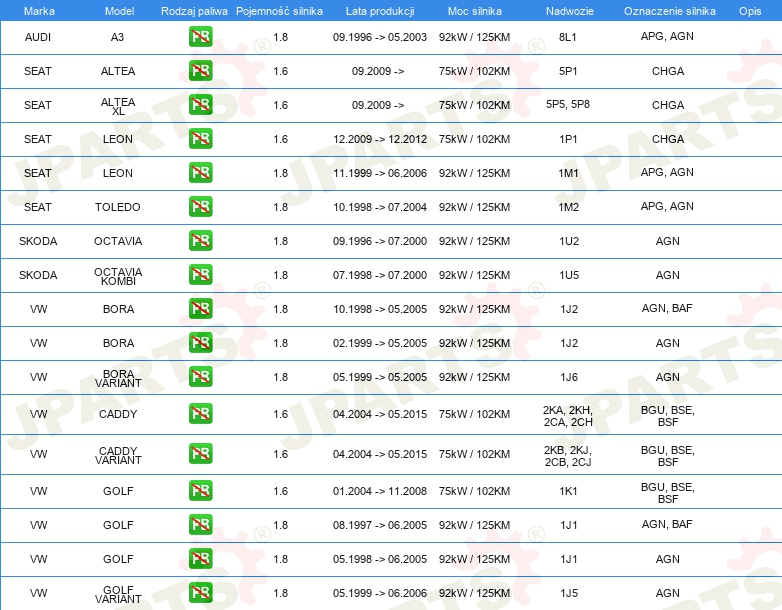Click the body code 5P1

pyautogui.click(x=568, y=71)
